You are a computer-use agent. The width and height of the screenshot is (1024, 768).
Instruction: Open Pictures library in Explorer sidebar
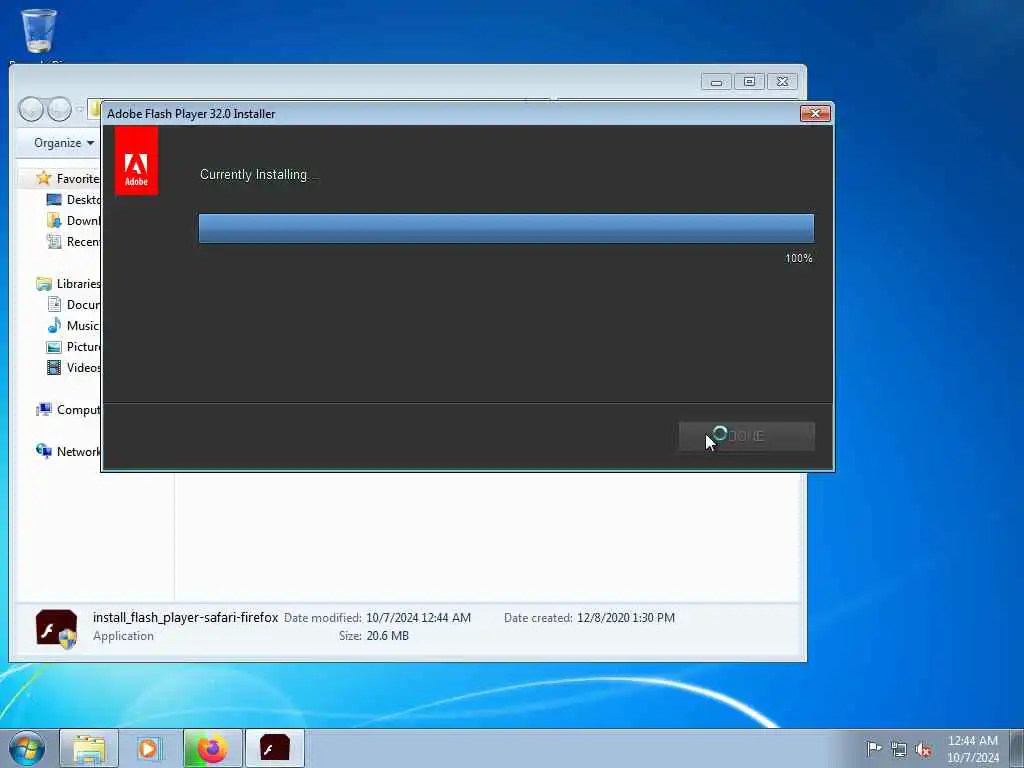pyautogui.click(x=84, y=347)
